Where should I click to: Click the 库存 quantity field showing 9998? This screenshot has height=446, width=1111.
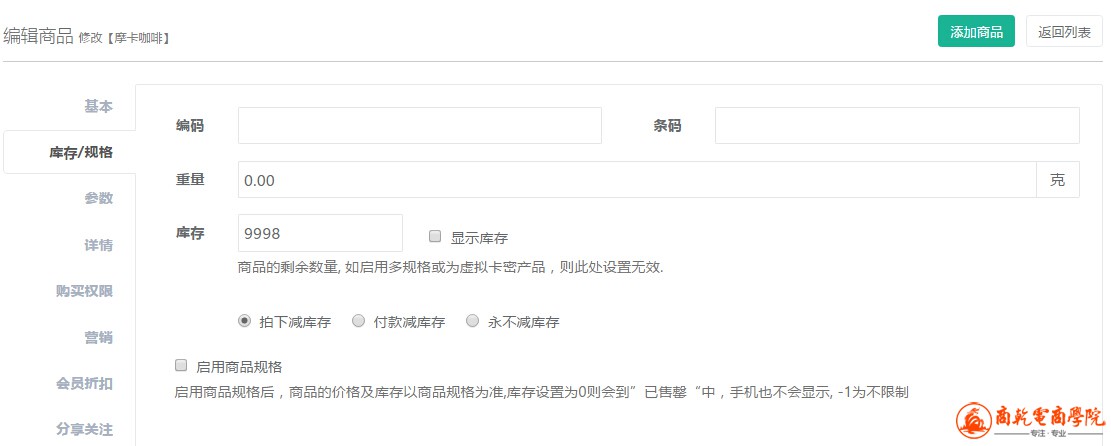coord(320,233)
